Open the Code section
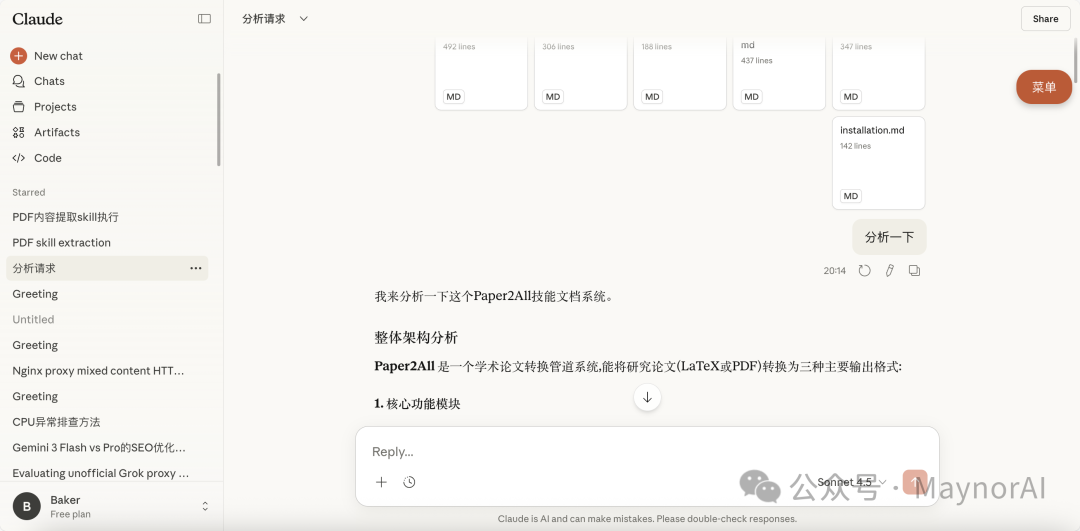 [48, 158]
